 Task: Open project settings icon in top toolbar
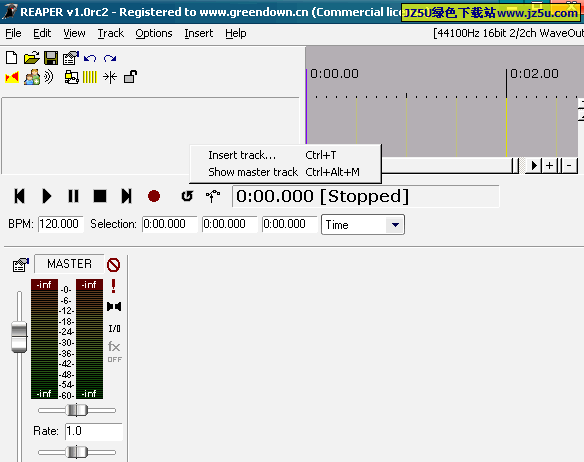70,58
